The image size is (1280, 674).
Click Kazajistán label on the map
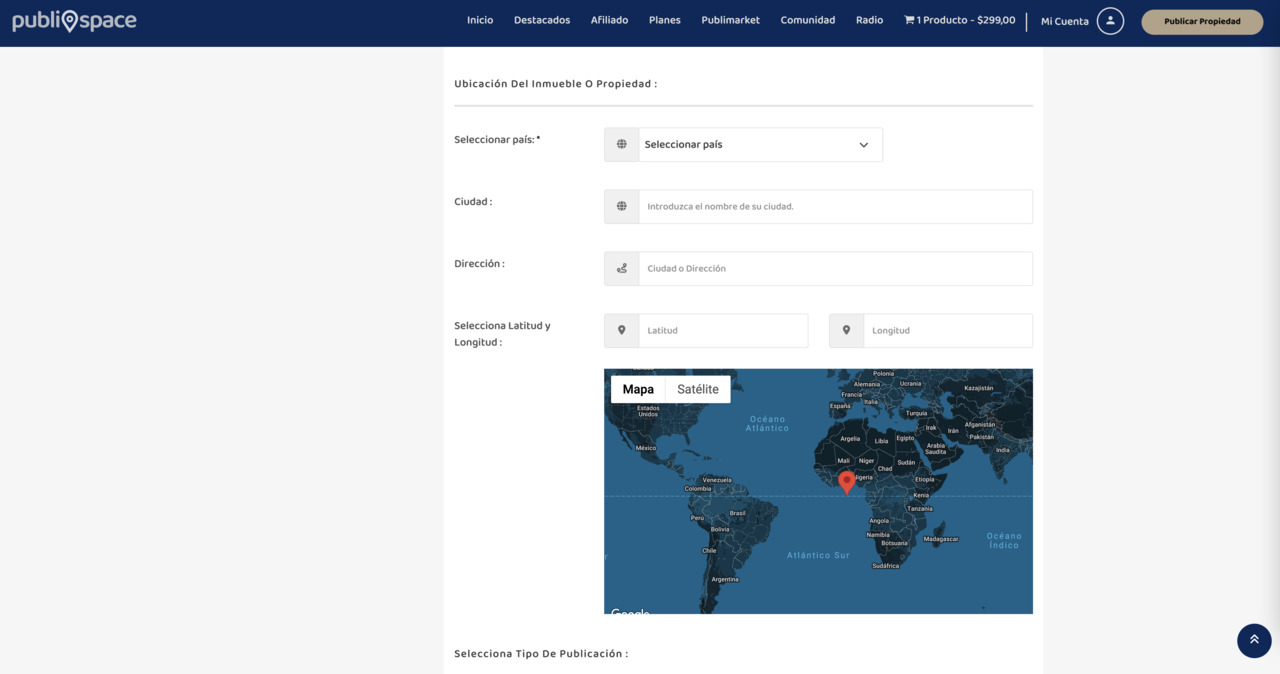[x=979, y=388]
